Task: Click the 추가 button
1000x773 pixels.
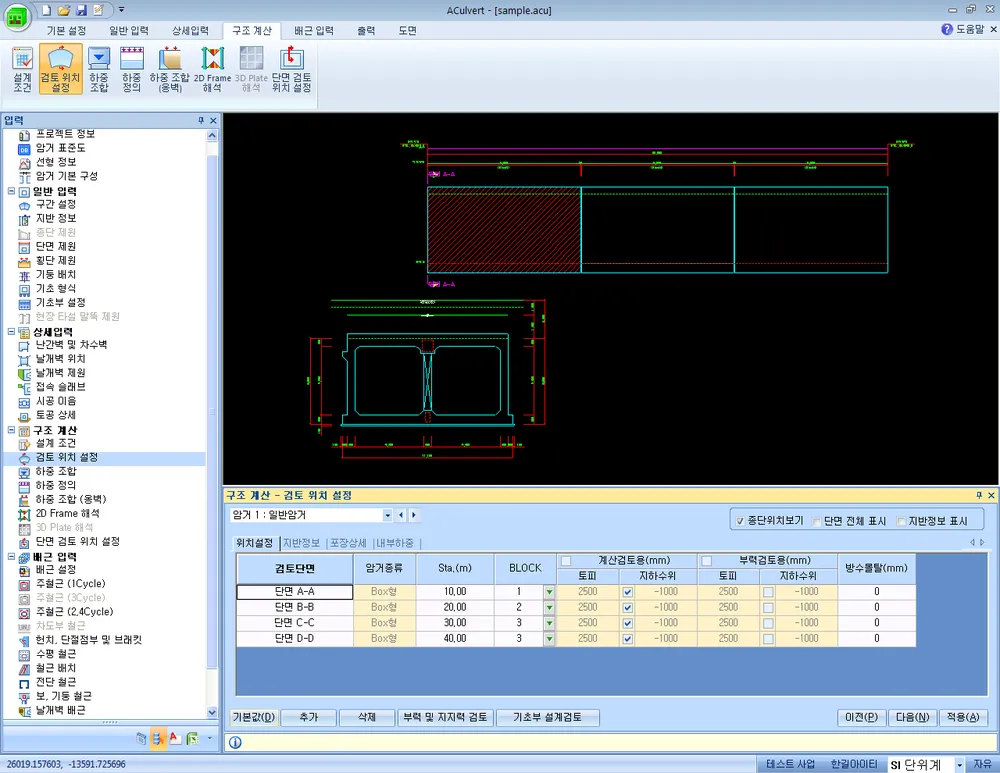Action: click(x=309, y=718)
